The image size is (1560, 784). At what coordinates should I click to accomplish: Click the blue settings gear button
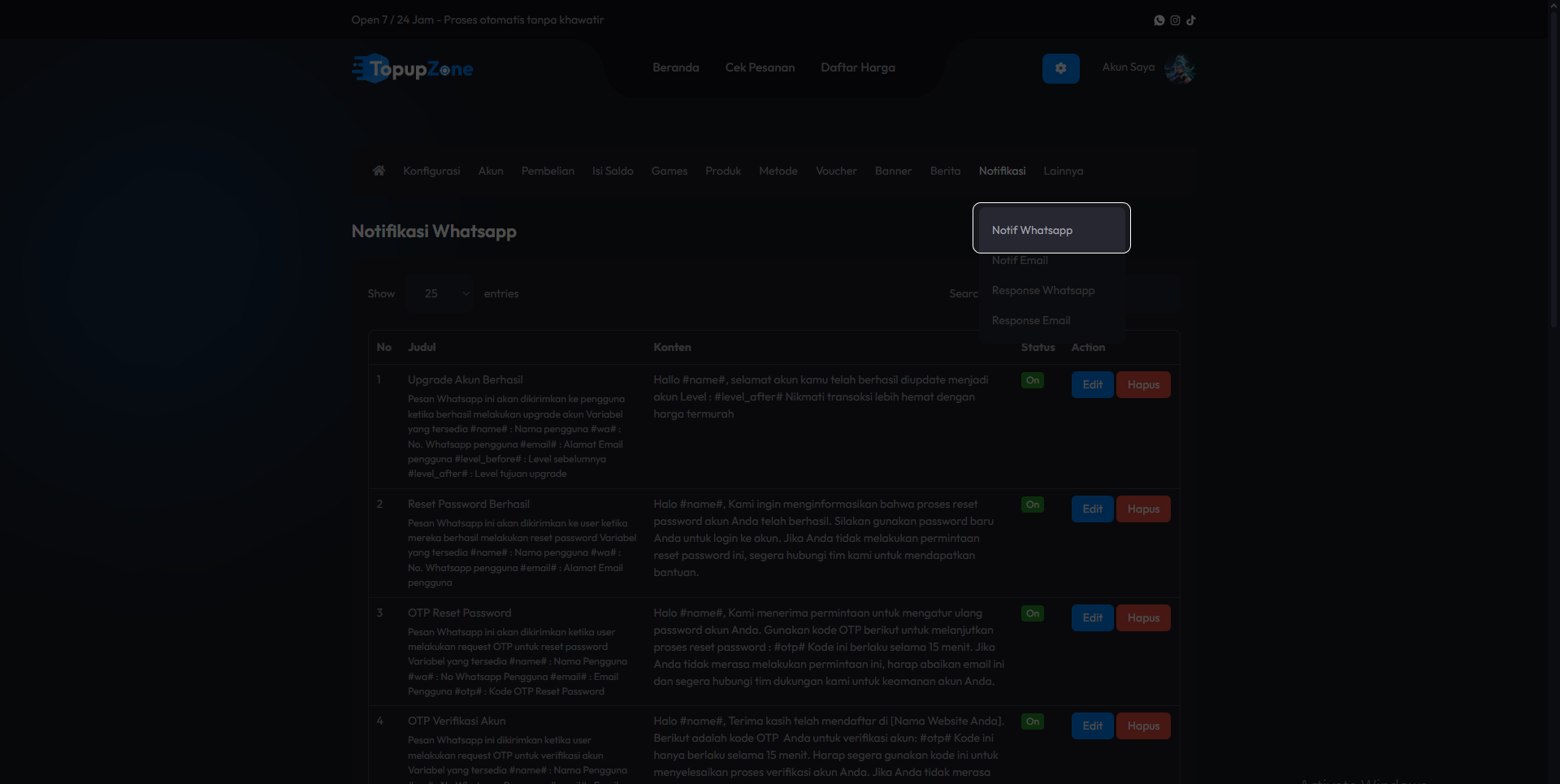(1061, 68)
